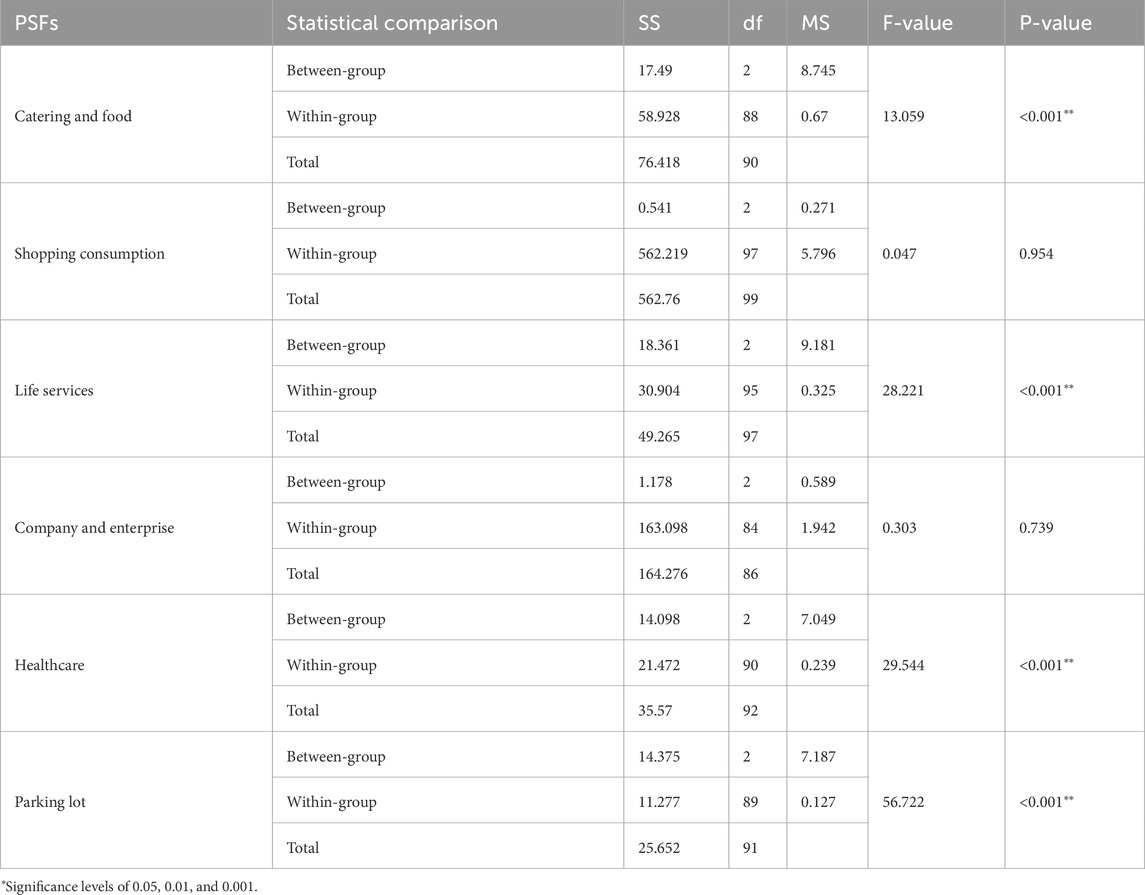Select the Healthcare row label

click(50, 664)
